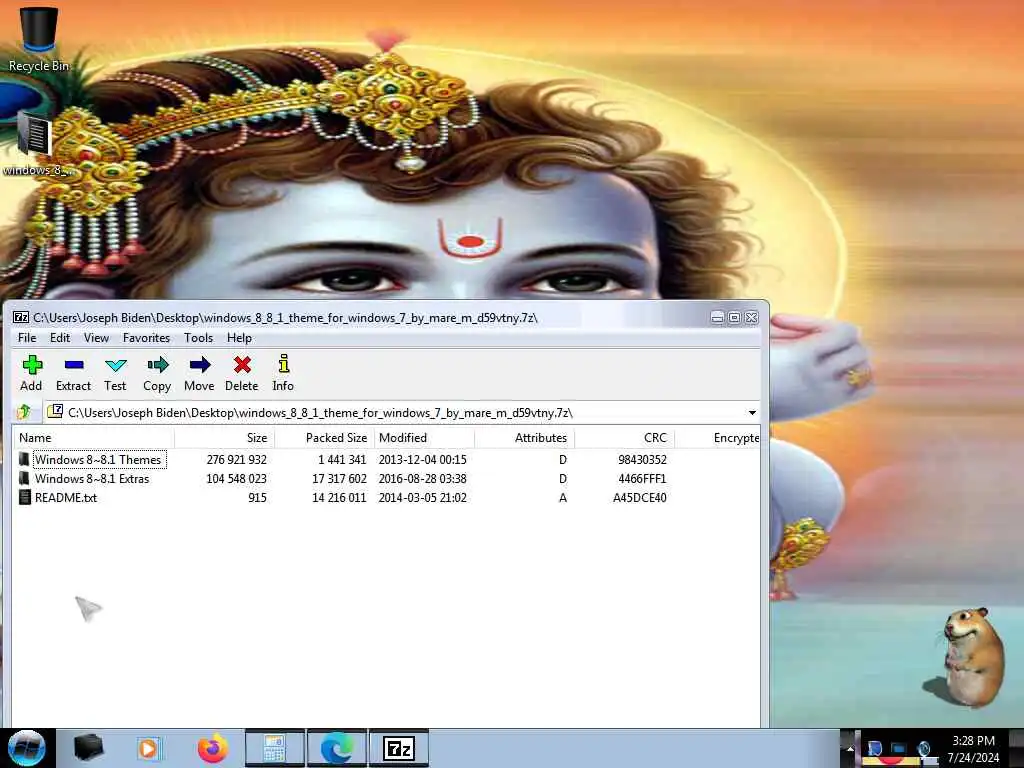Expand the address path dropdown
The height and width of the screenshot is (768, 1024).
click(x=752, y=413)
